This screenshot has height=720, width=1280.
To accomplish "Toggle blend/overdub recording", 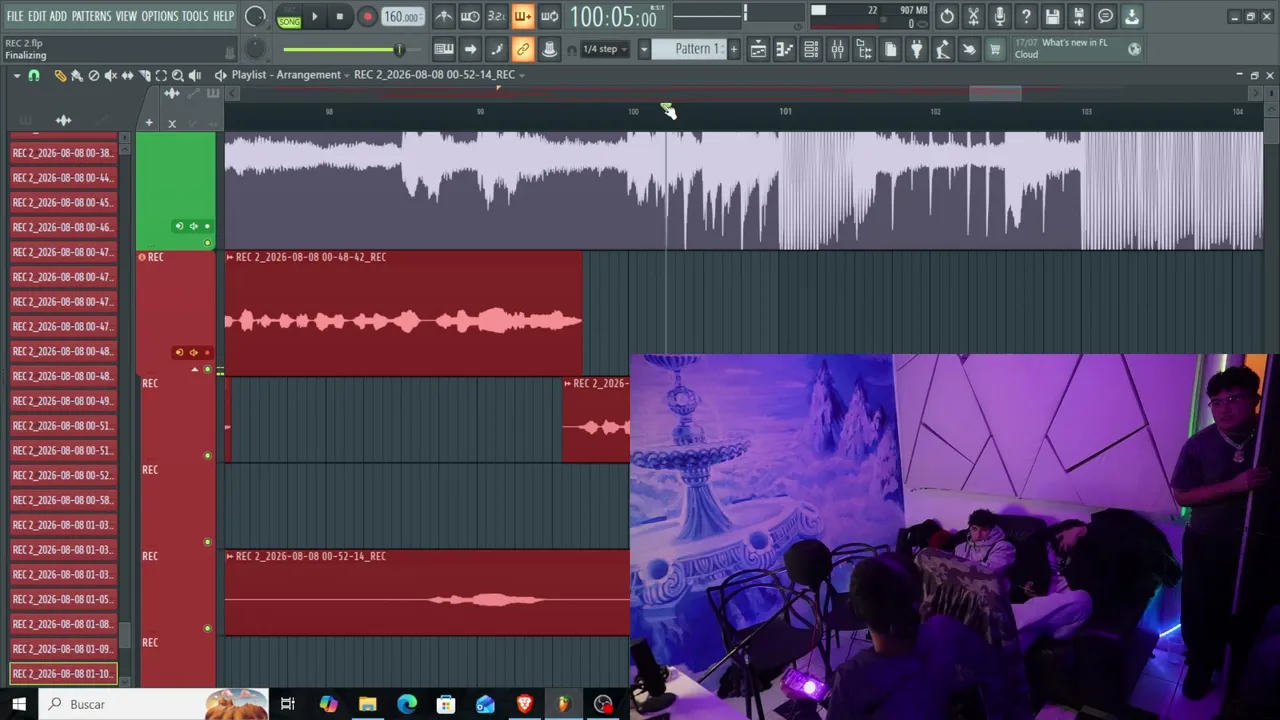I will click(522, 16).
